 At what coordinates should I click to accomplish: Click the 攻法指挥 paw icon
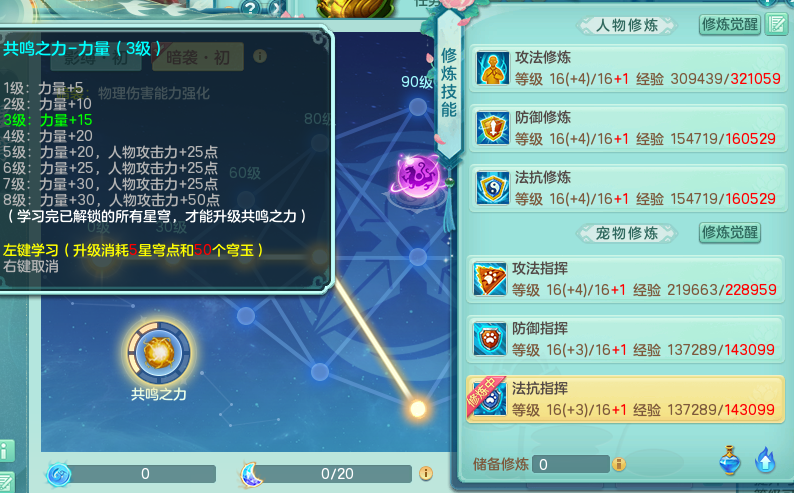coord(489,279)
